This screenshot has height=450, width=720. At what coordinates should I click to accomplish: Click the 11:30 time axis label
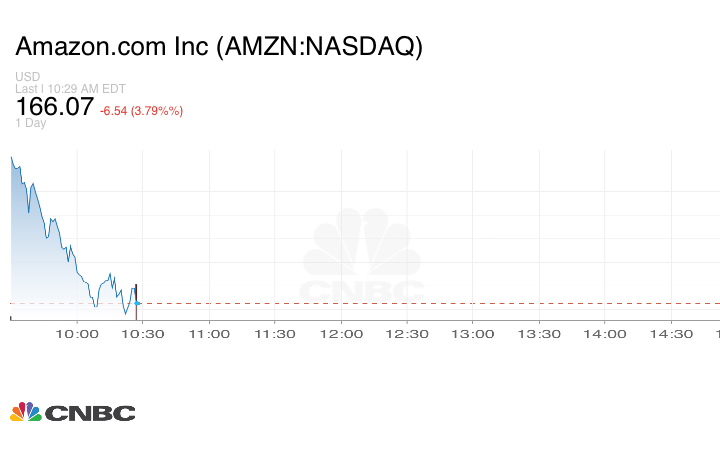277,334
